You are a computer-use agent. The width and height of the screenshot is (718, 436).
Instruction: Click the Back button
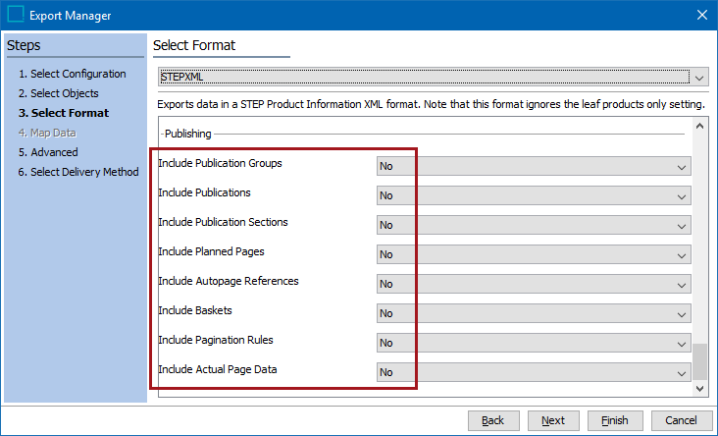pos(493,420)
